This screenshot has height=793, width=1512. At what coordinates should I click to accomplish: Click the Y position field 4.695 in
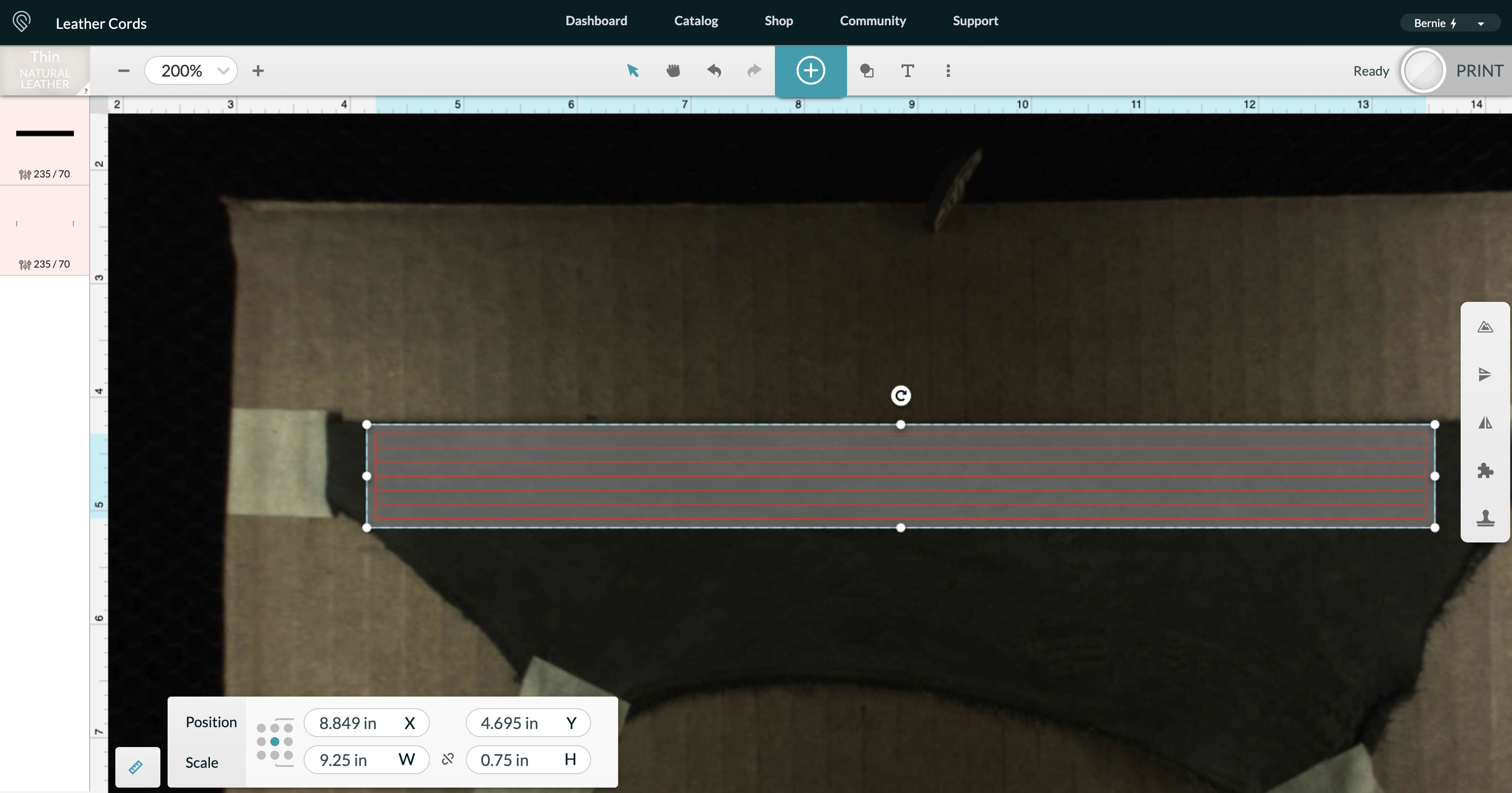point(528,723)
